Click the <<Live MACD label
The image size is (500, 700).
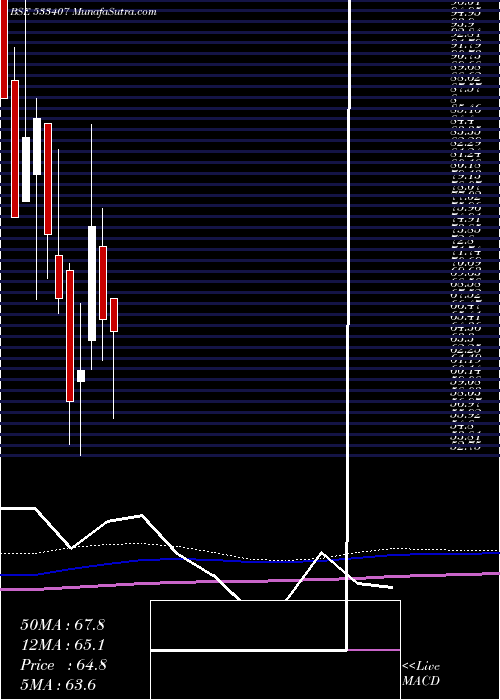pyautogui.click(x=421, y=674)
